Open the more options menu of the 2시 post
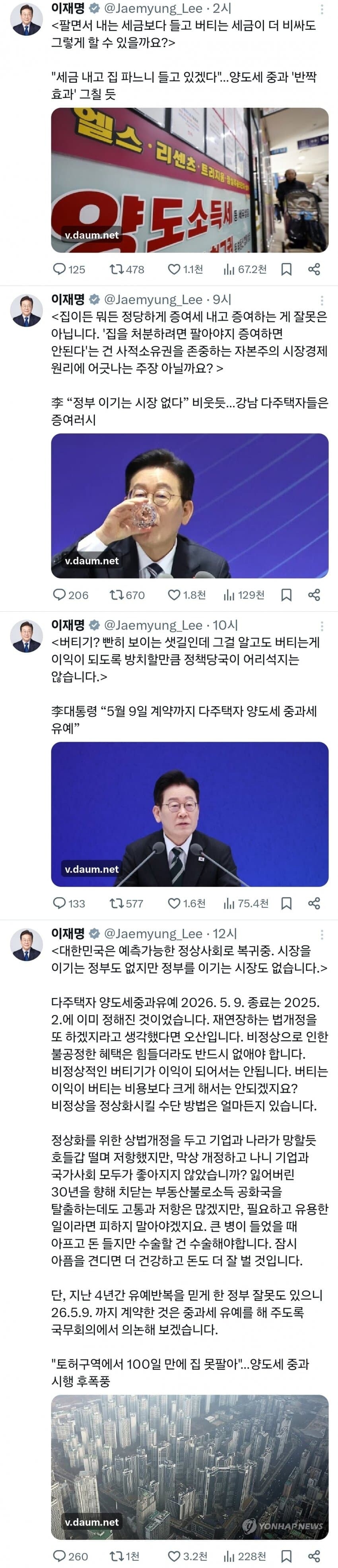Viewport: 338px width, 1568px height. pos(322,9)
